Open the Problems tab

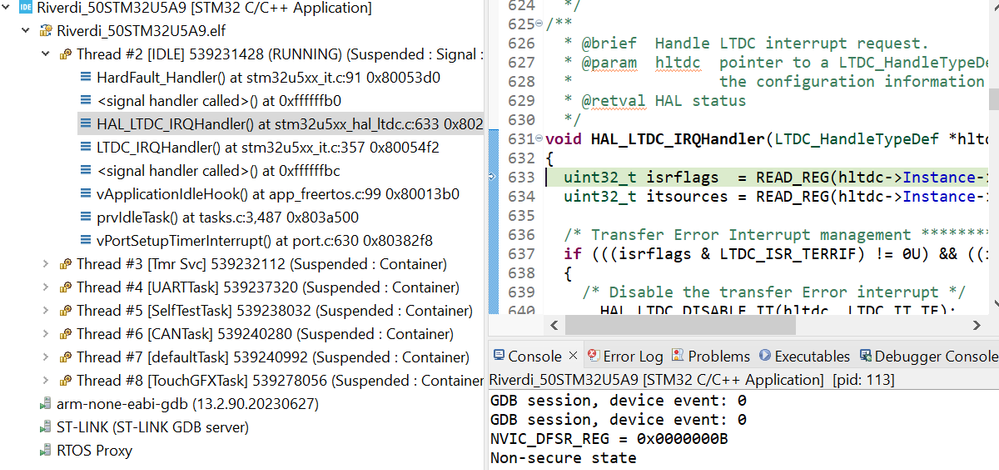click(x=719, y=356)
